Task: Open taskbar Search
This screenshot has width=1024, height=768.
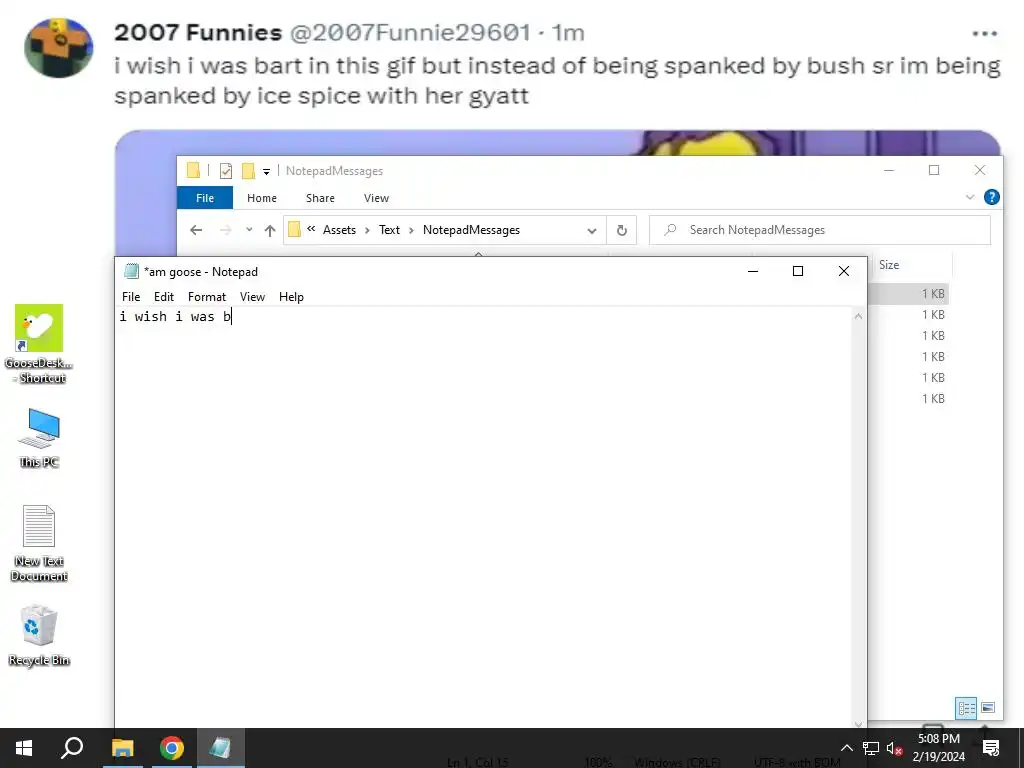Action: click(x=72, y=748)
